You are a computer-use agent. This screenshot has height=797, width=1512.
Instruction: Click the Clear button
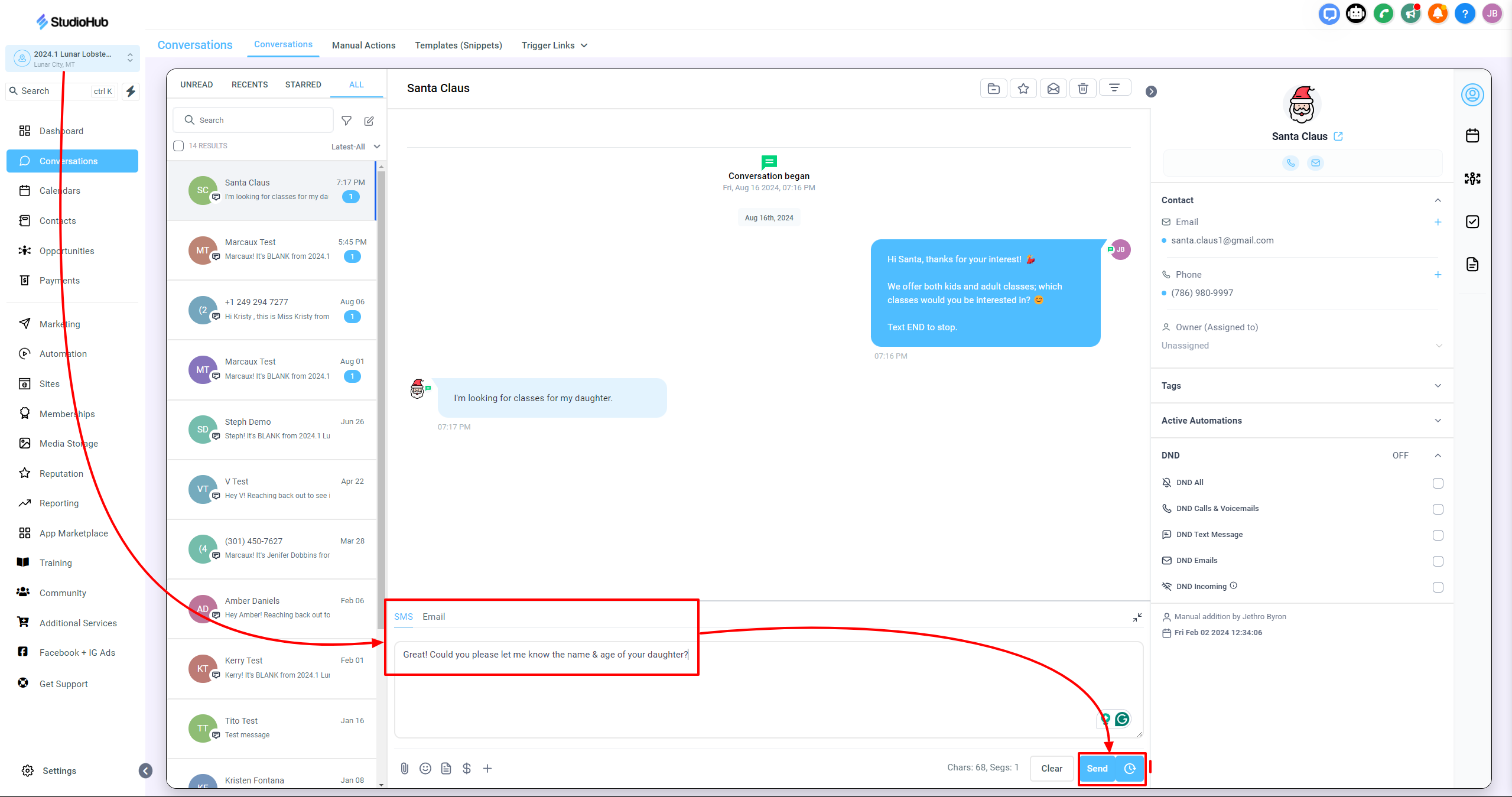coord(1051,768)
